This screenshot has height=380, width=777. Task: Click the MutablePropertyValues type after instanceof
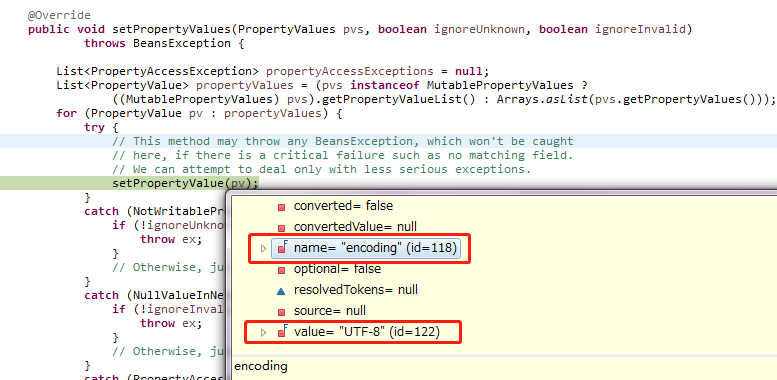[x=500, y=85]
